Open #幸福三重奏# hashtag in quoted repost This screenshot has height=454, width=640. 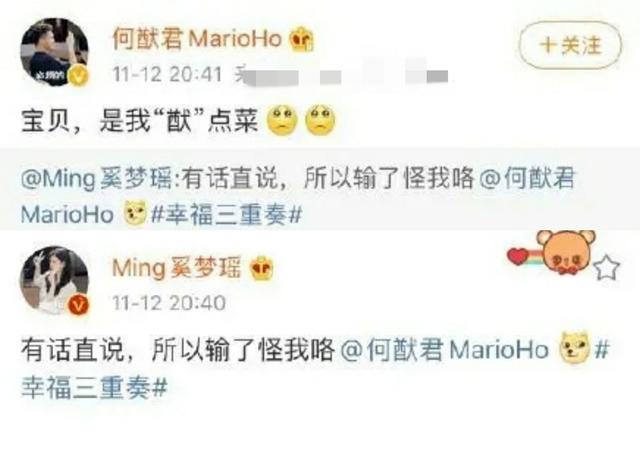[x=227, y=214]
